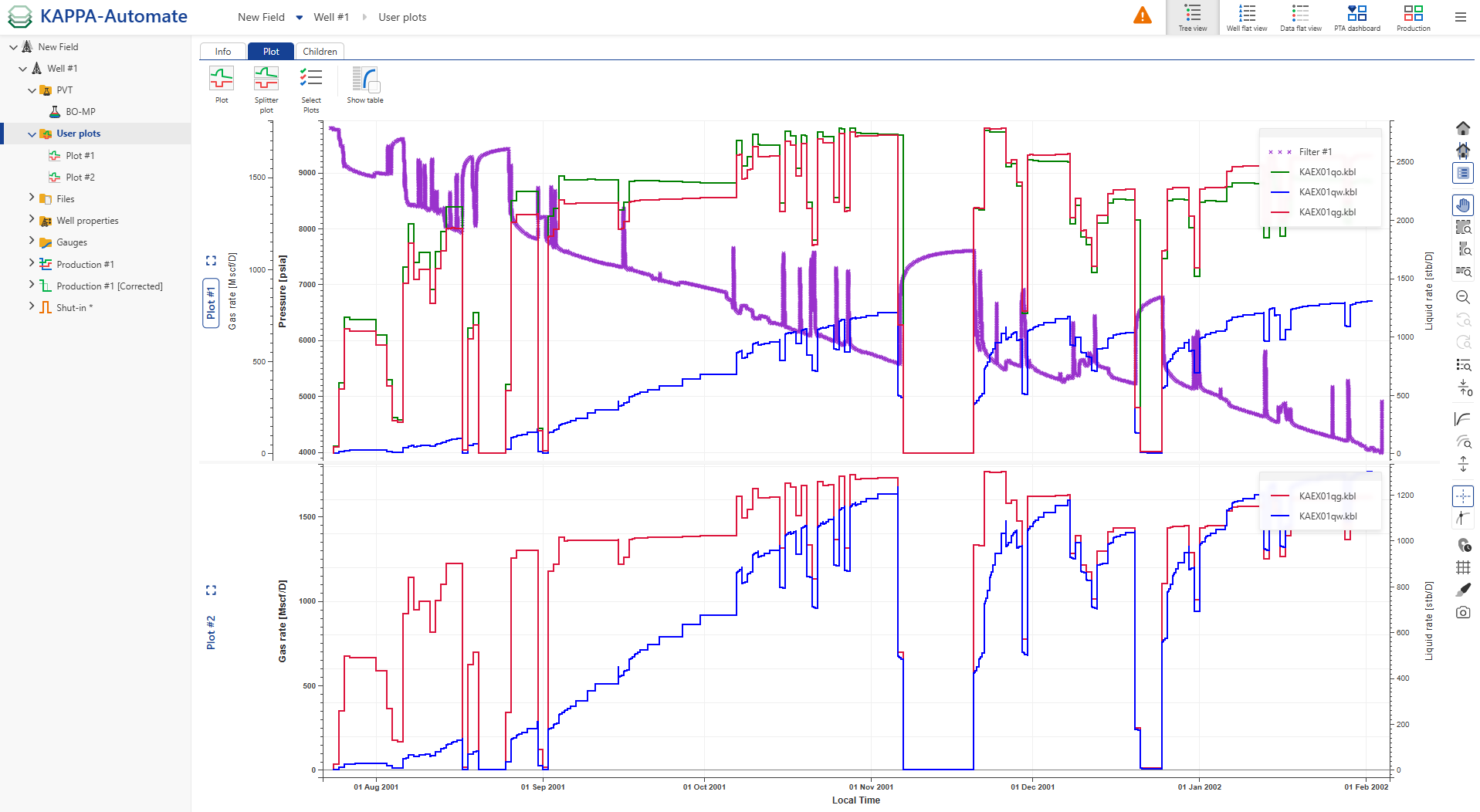This screenshot has height=812, width=1480.
Task: Reset plot view with home icon
Action: [x=1463, y=128]
